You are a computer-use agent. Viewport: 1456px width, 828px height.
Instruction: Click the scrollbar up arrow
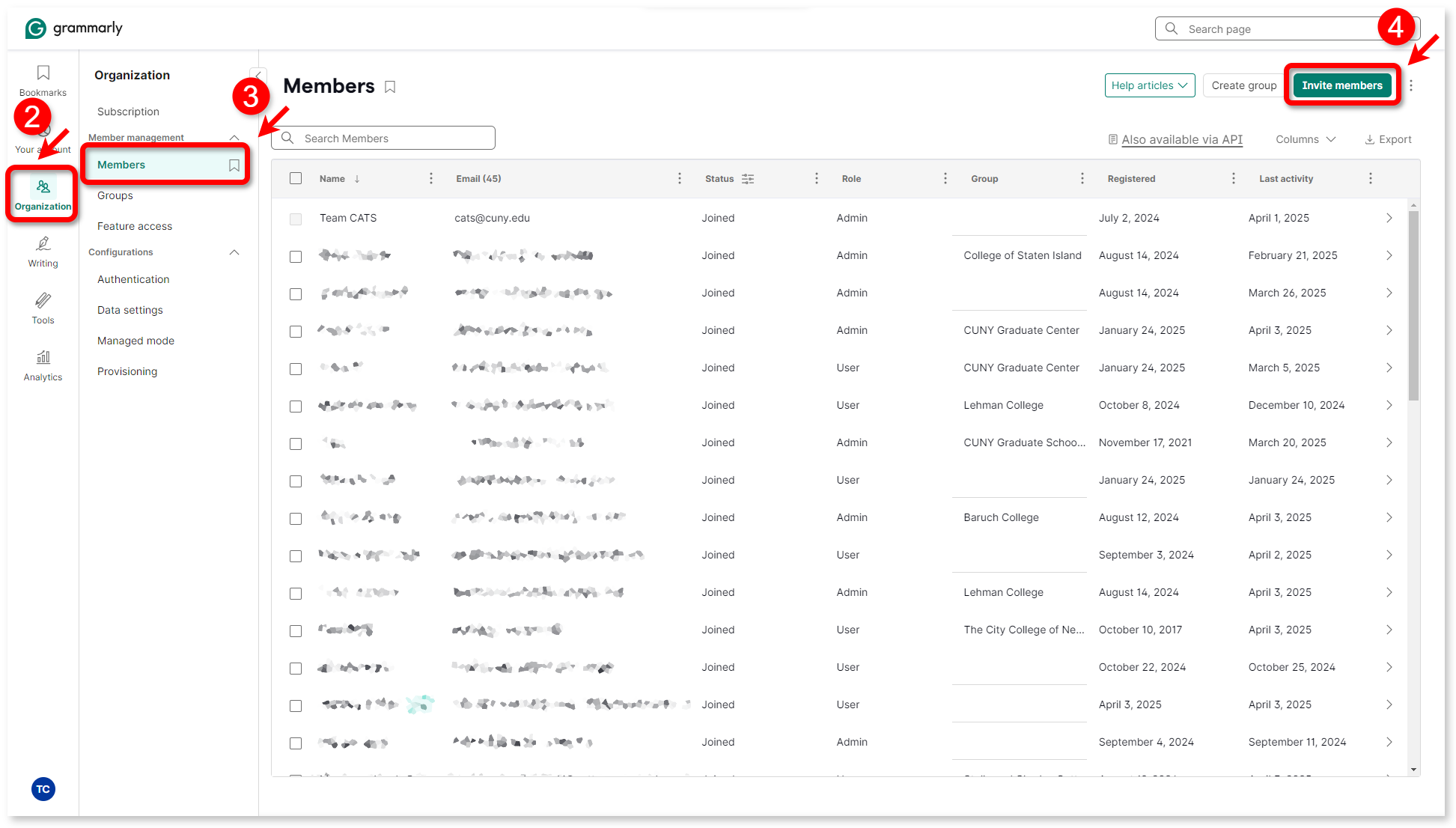coord(1413,204)
